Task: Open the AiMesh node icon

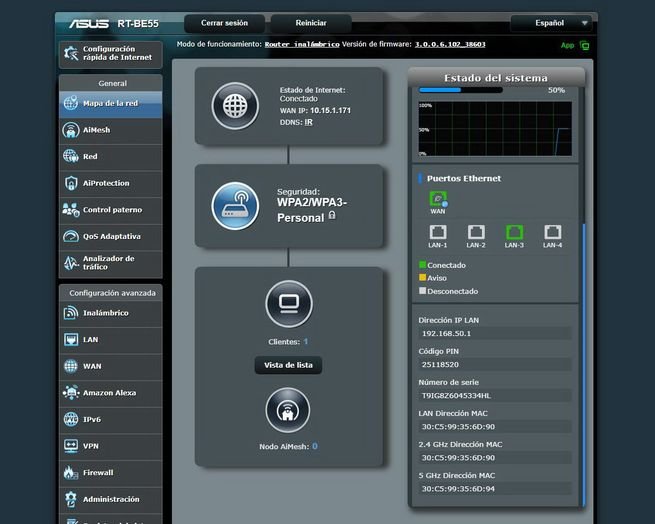Action: (x=288, y=410)
